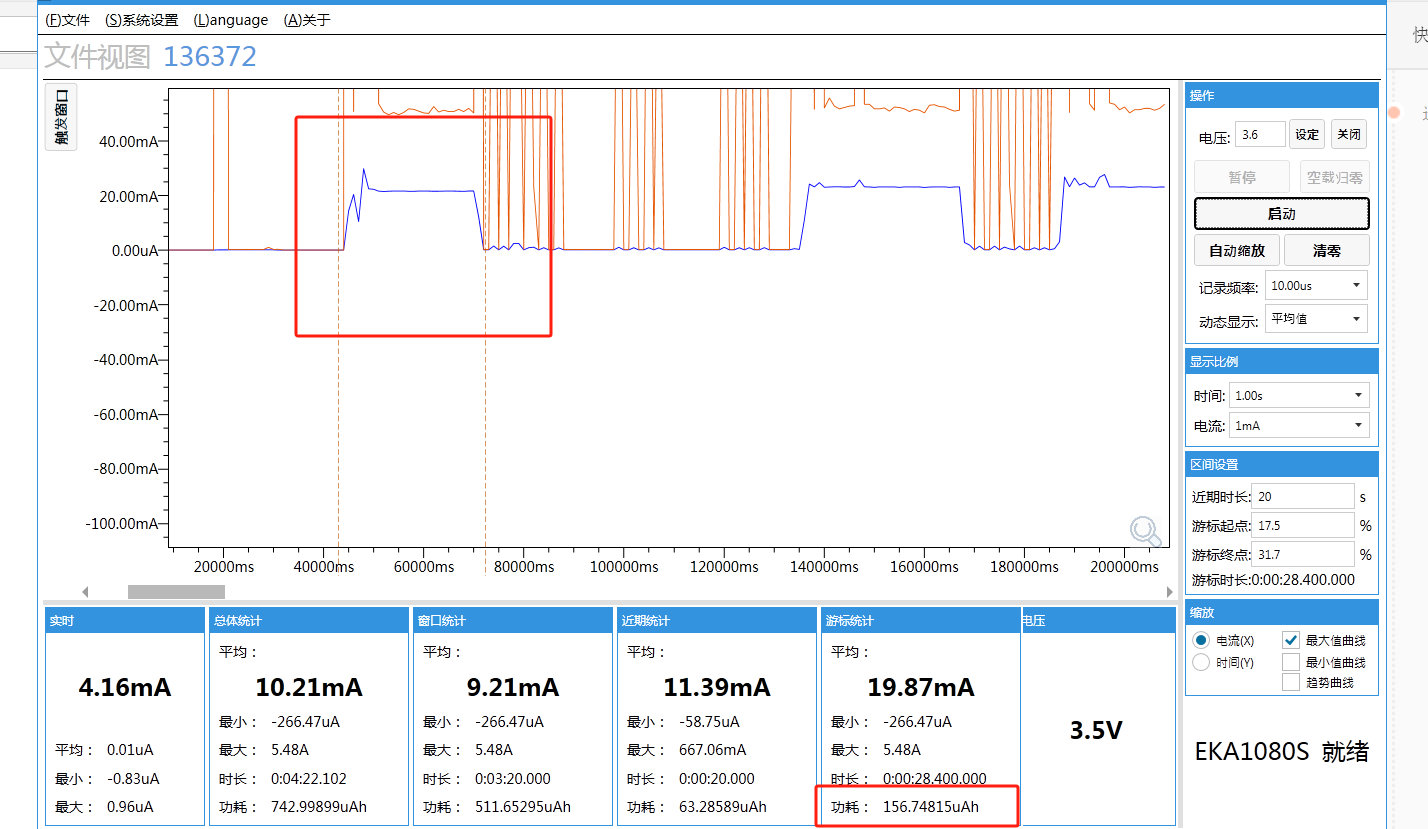Click the 63.28589uAh recent power value
The height and width of the screenshot is (829, 1428).
tap(723, 807)
